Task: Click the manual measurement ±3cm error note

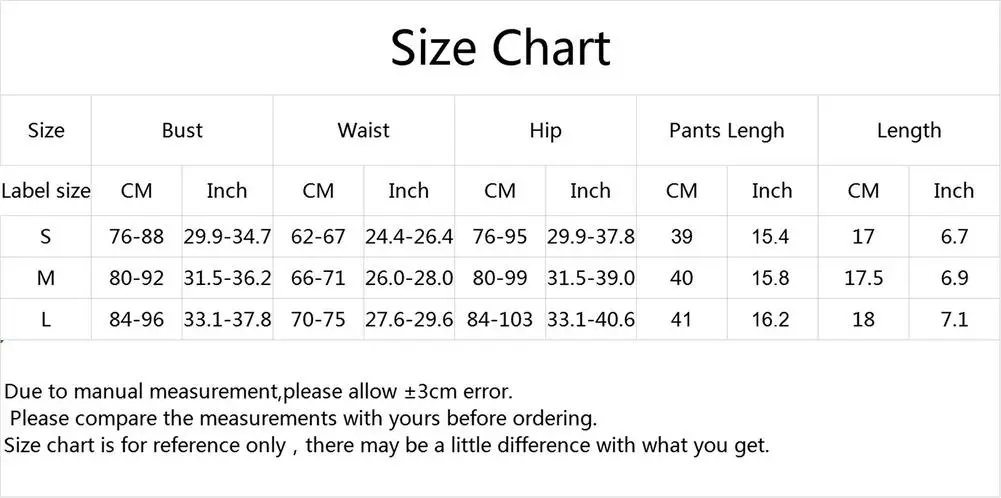Action: [259, 391]
